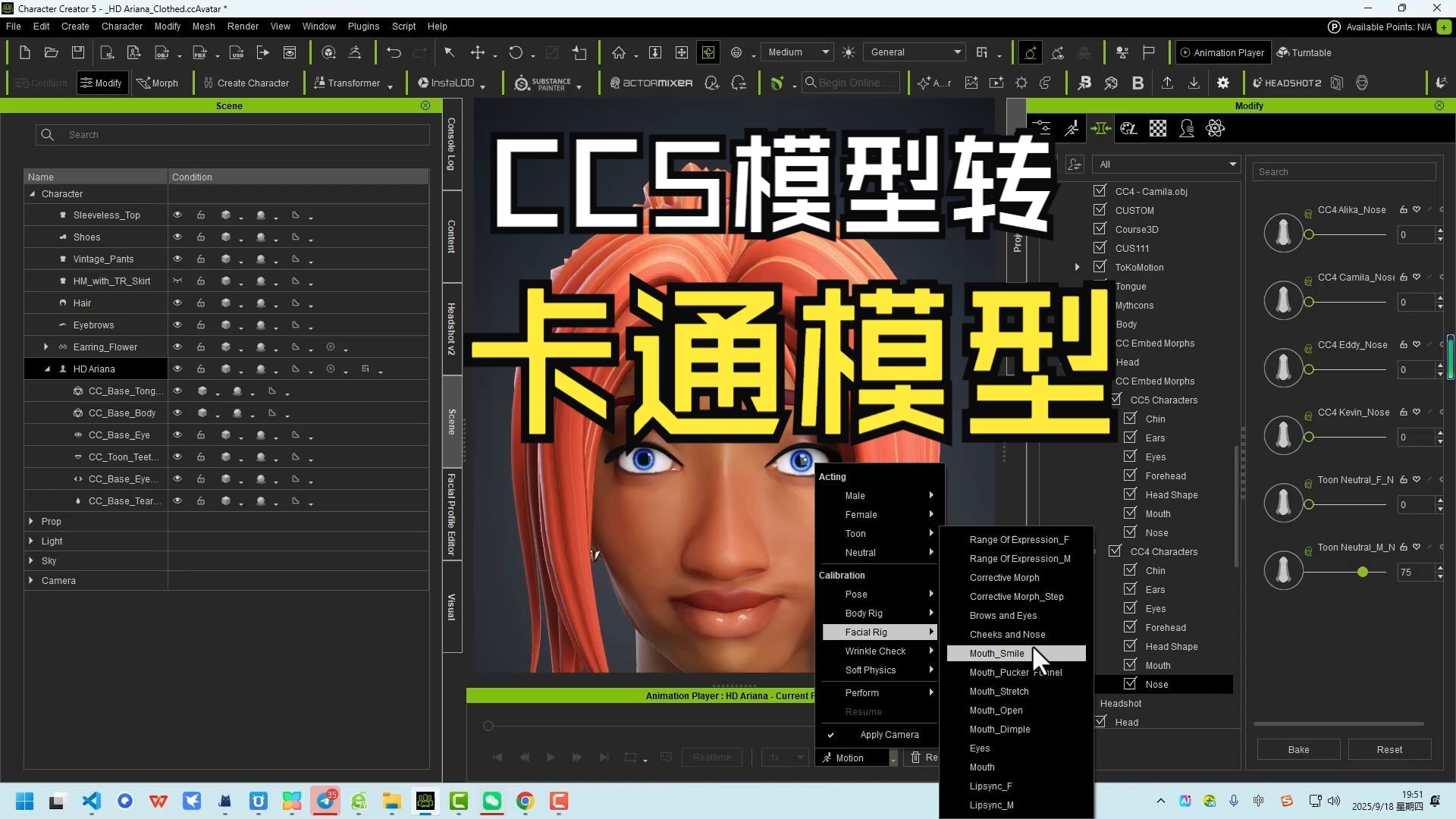Click the Toon Neutral_M_N slider handle
Viewport: 1456px width, 819px height.
(x=1363, y=572)
